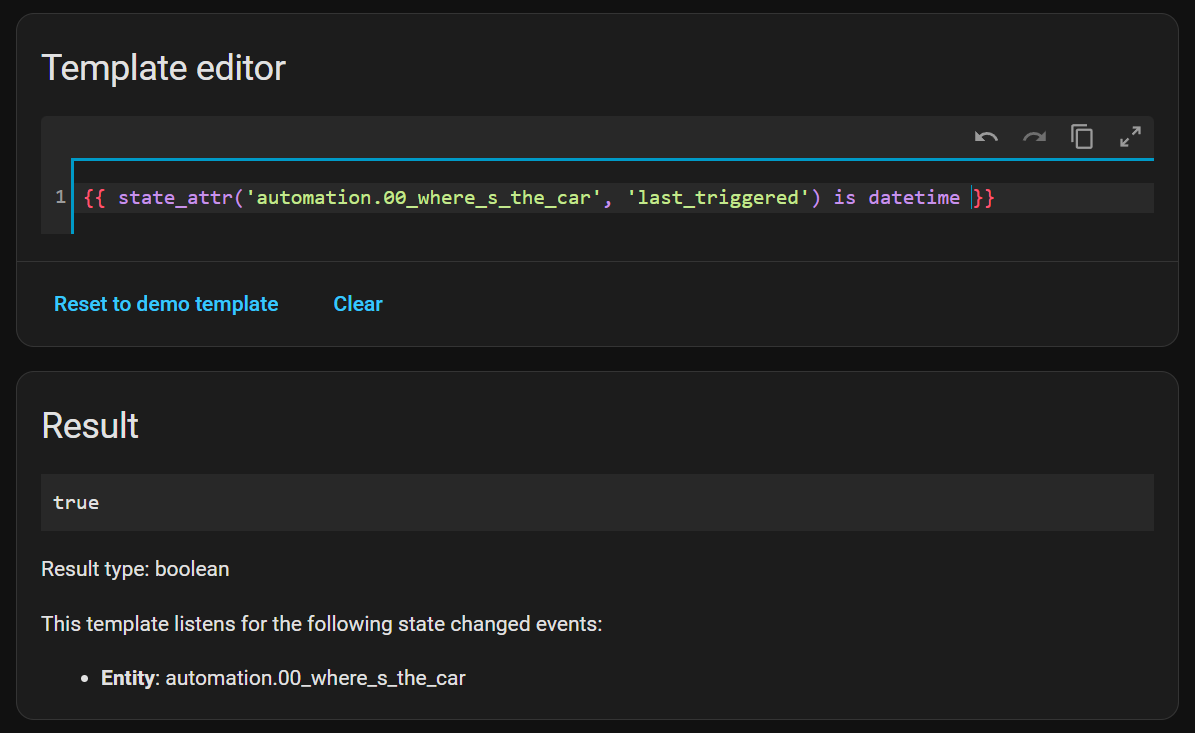Click the 'true' result output box
Image resolution: width=1195 pixels, height=733 pixels.
[x=597, y=502]
